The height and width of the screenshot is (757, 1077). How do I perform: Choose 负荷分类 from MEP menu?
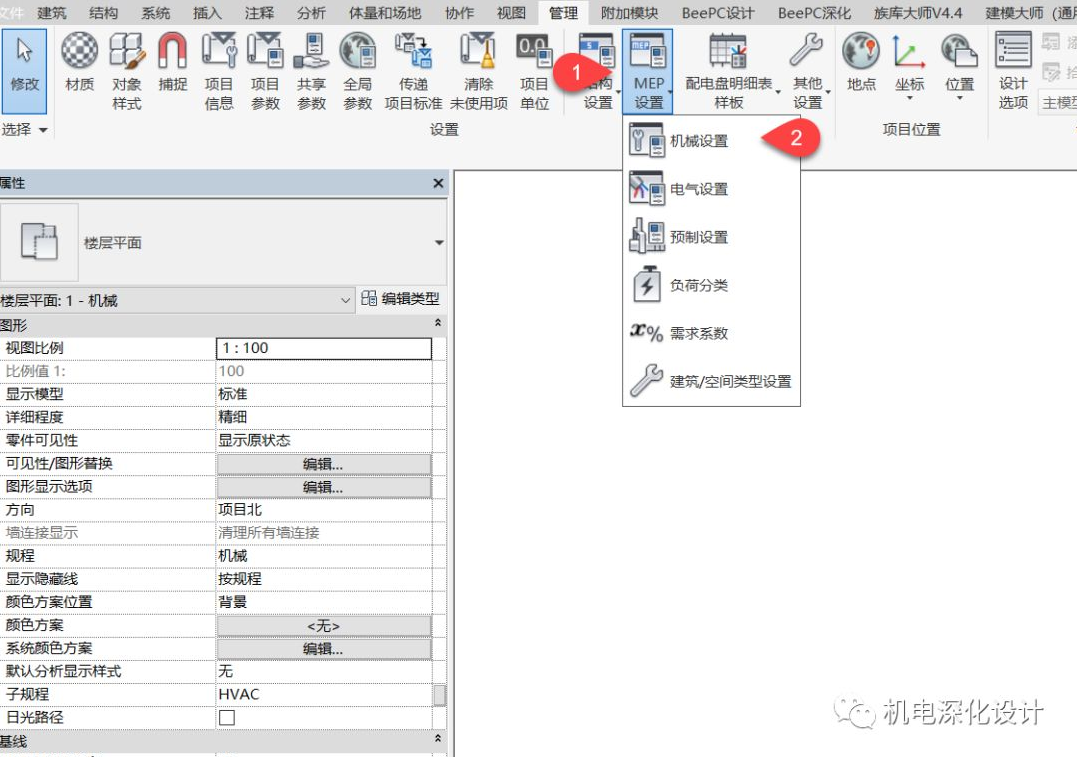click(712, 285)
